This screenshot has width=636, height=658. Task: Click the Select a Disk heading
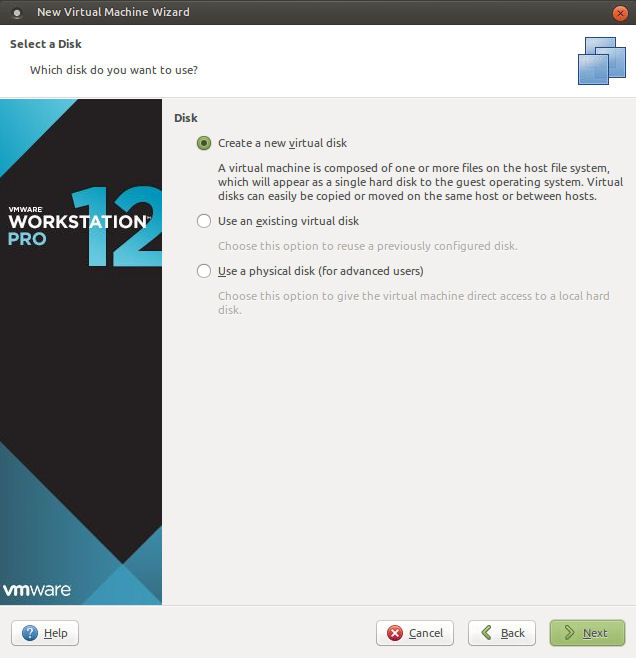click(x=46, y=45)
